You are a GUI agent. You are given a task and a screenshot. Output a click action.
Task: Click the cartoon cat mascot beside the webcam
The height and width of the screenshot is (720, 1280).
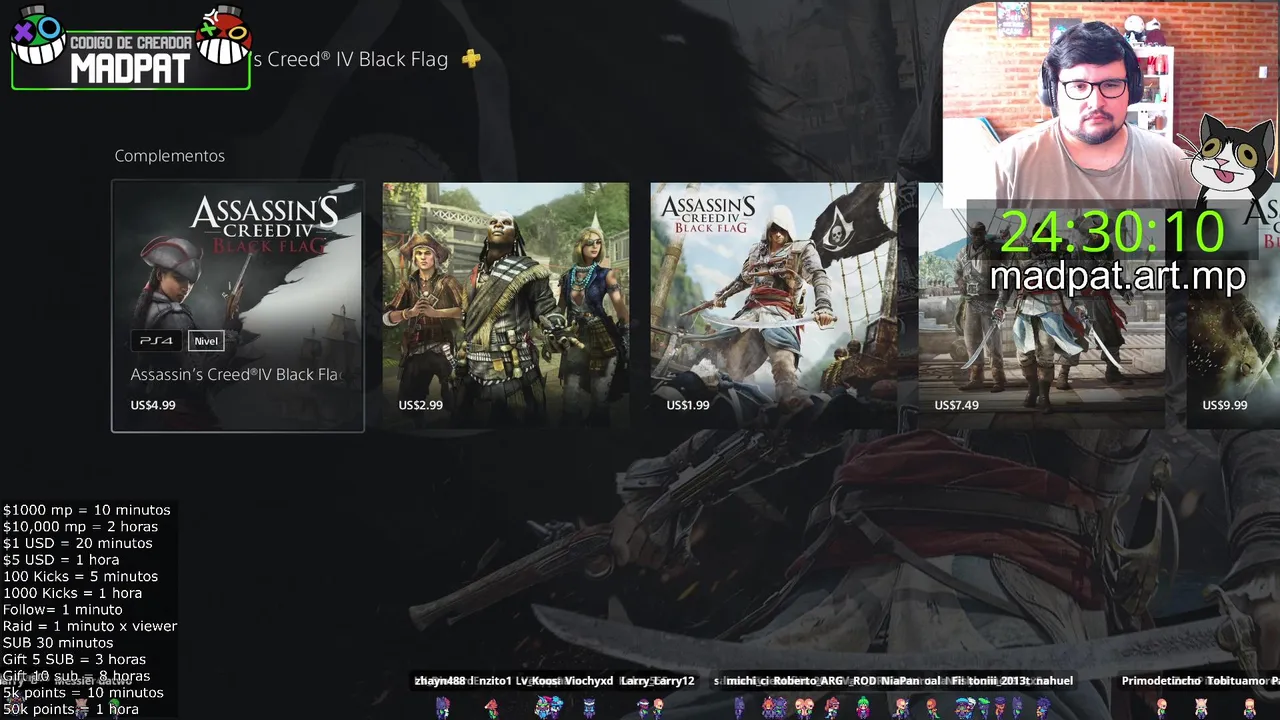pyautogui.click(x=1230, y=162)
